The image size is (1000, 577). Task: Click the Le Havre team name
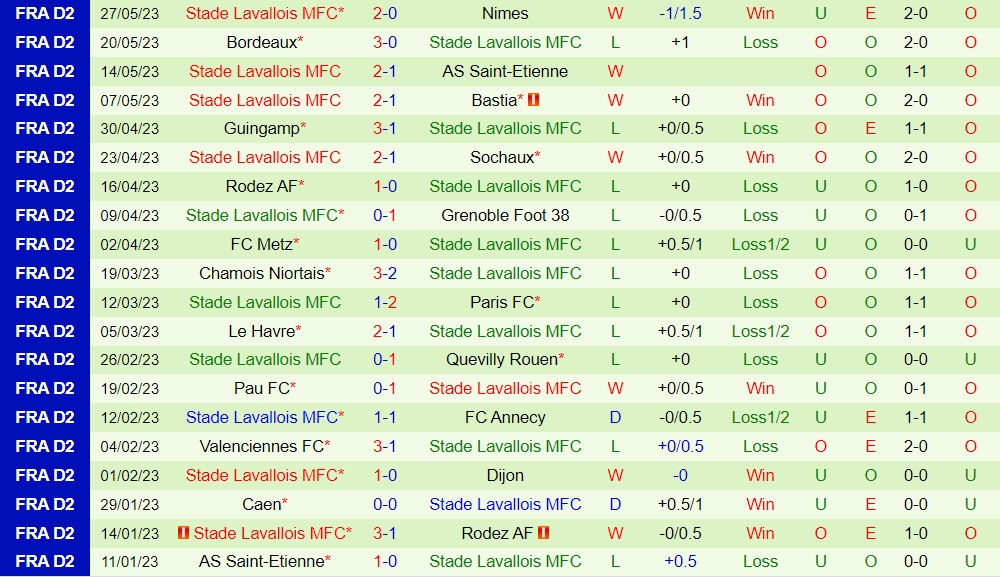click(261, 331)
